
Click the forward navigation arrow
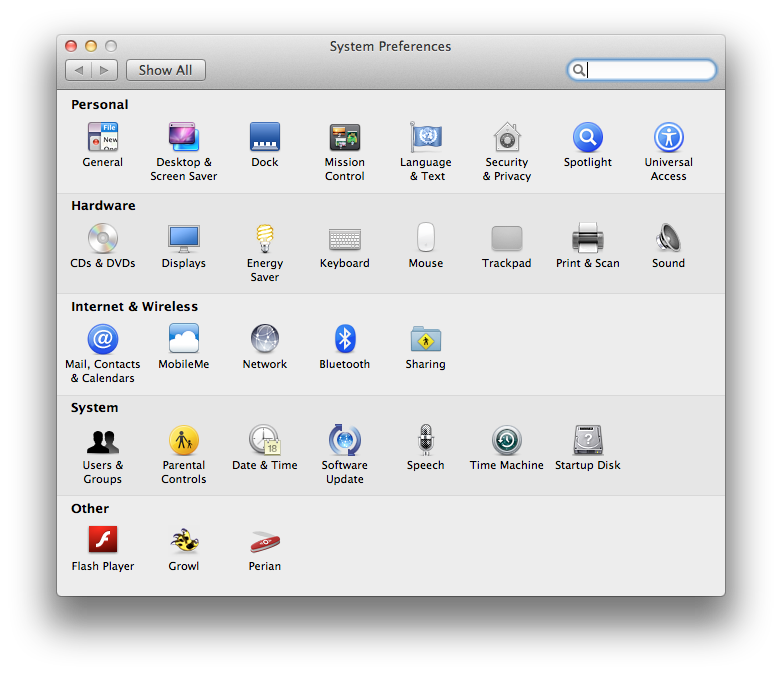click(105, 70)
